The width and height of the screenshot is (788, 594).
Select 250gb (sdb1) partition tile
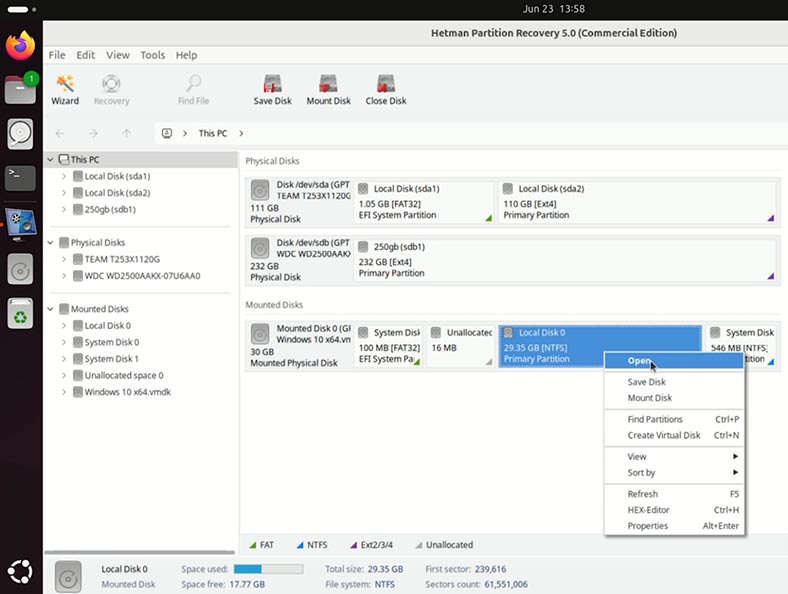click(x=565, y=260)
